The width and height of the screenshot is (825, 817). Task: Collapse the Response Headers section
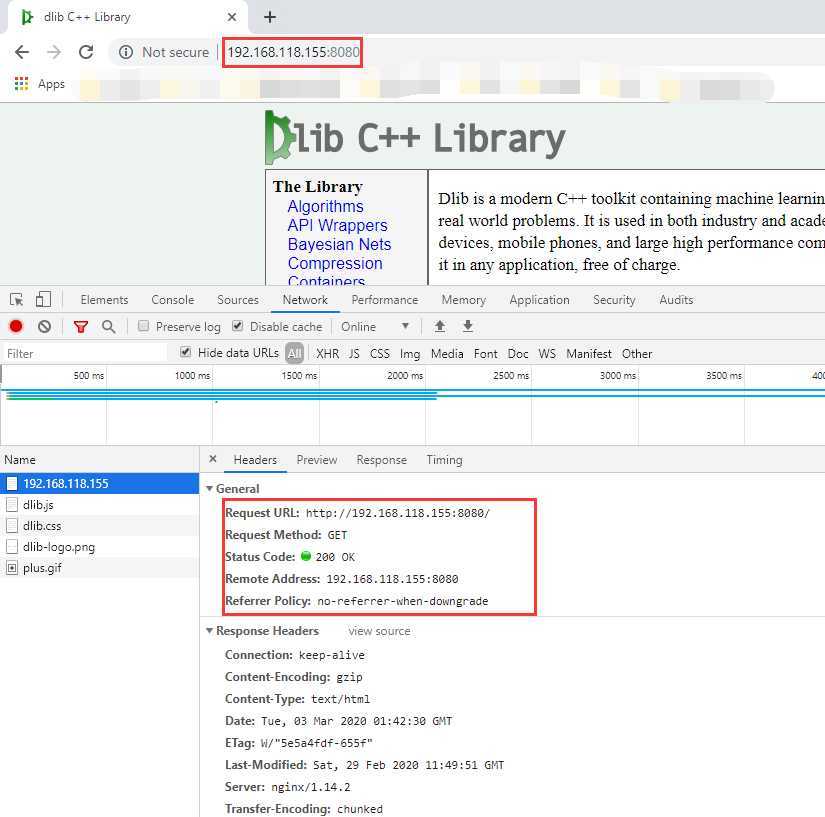(209, 631)
